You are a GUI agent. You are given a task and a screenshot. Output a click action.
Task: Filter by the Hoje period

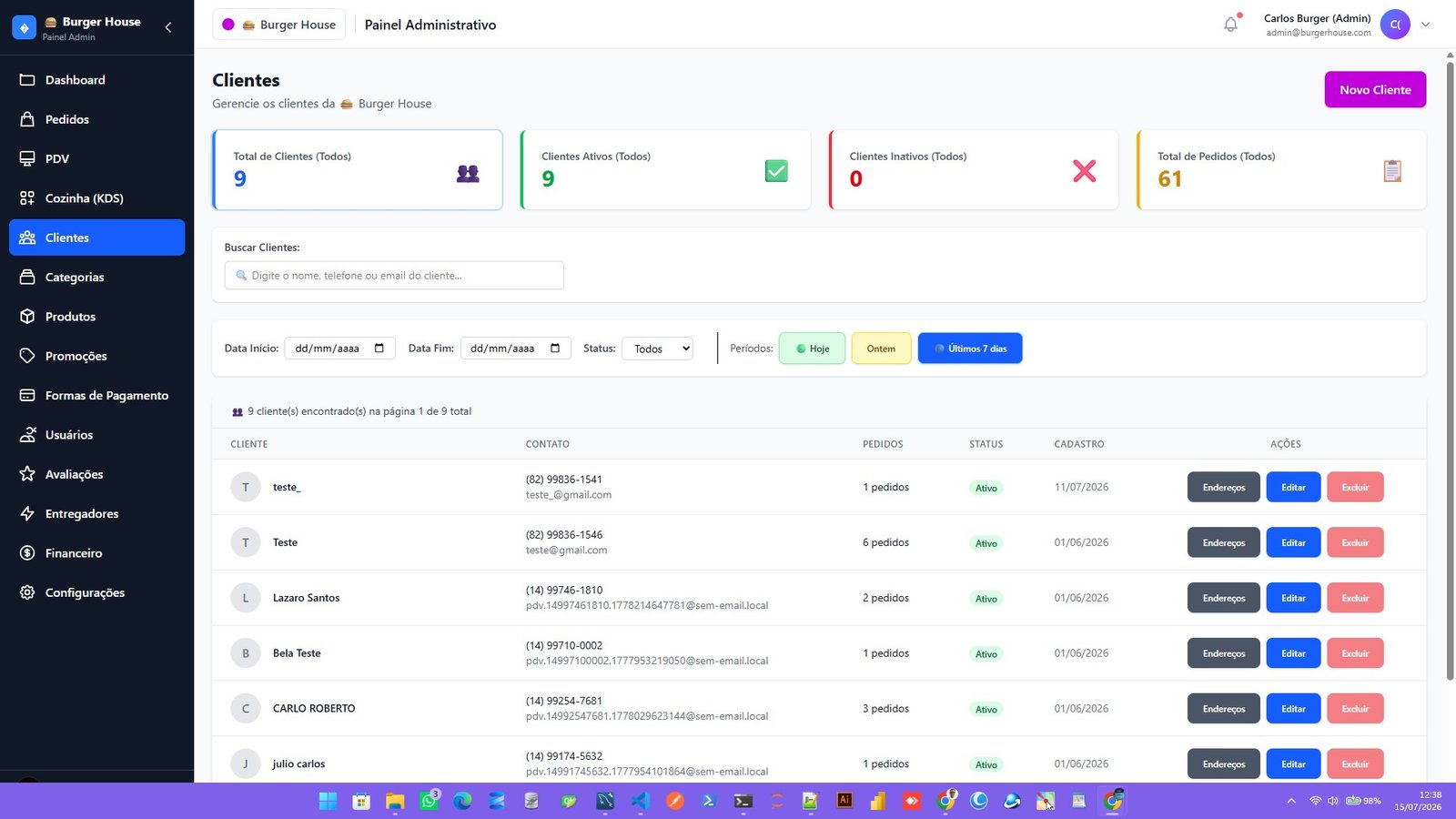(x=812, y=349)
